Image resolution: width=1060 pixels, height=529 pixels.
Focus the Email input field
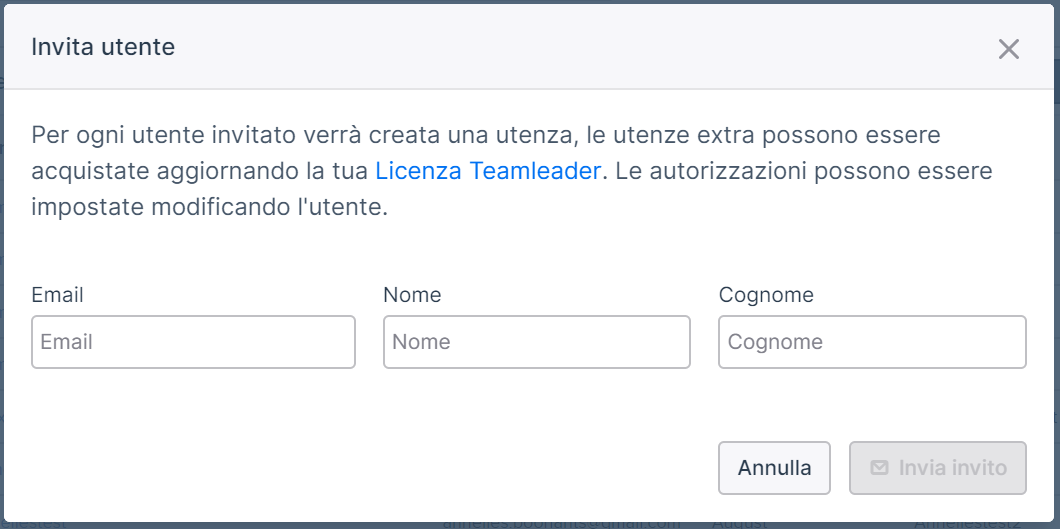[193, 342]
